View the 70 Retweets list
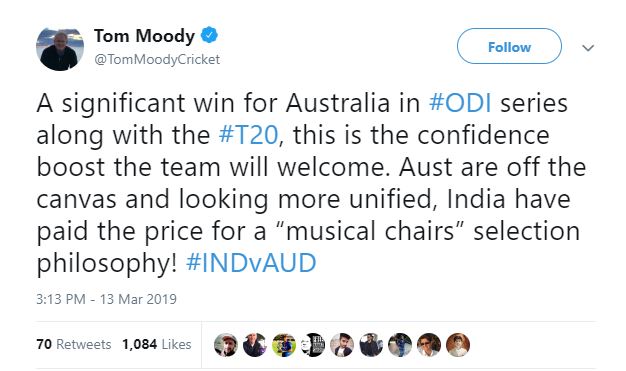The image size is (626, 371). 73,344
